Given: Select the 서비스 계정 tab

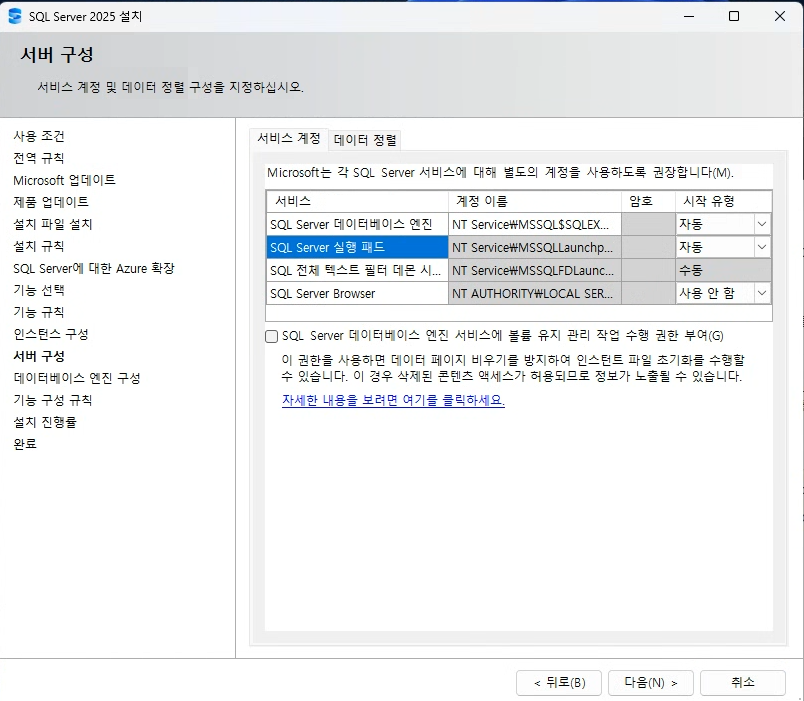Looking at the screenshot, I should click(289, 138).
